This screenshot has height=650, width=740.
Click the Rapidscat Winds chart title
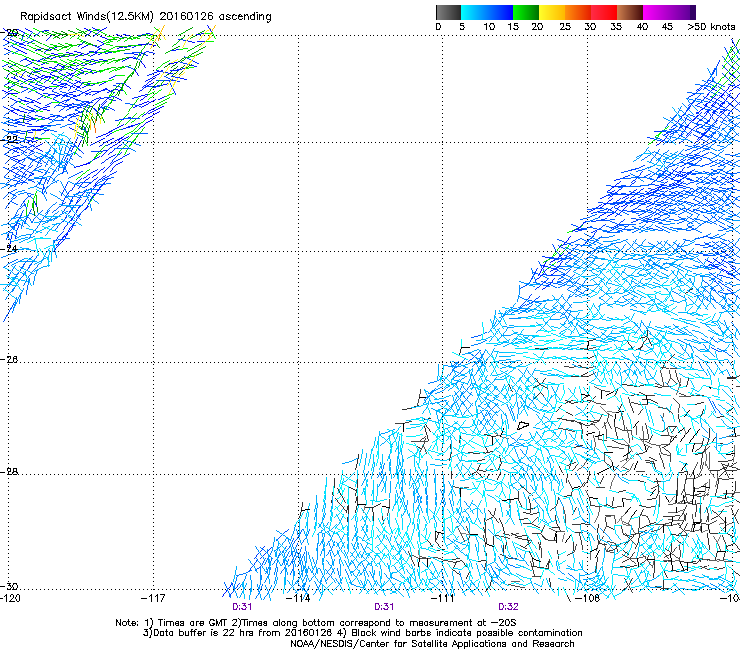[x=146, y=16]
